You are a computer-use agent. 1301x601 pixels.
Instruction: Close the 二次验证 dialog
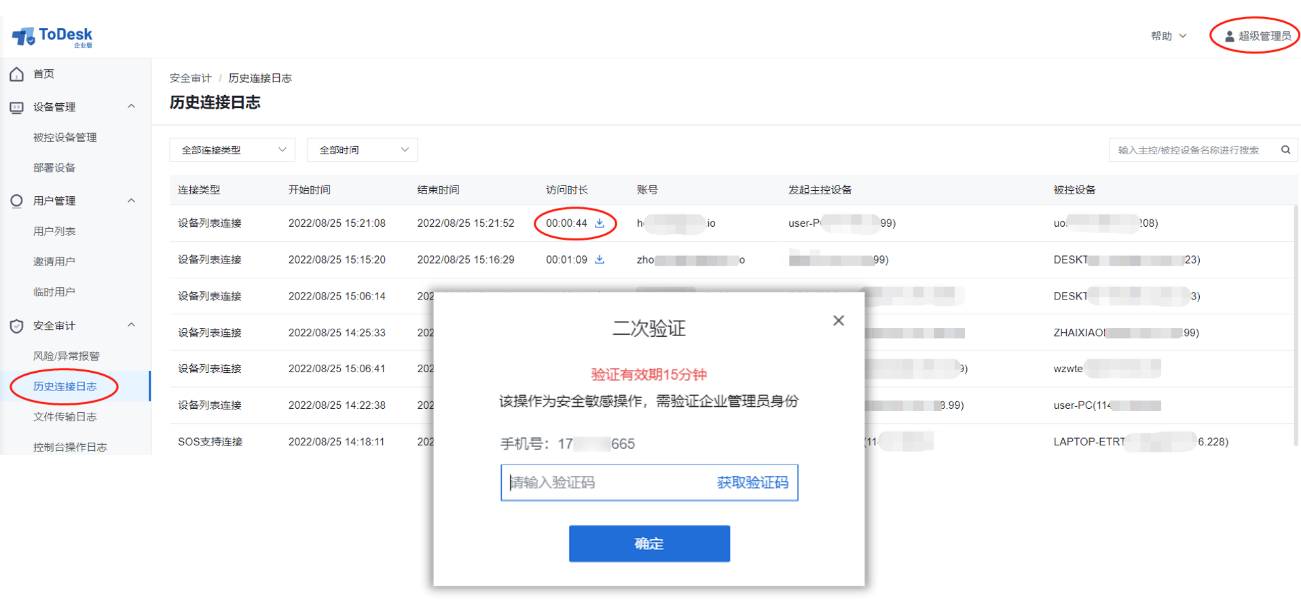[x=838, y=320]
